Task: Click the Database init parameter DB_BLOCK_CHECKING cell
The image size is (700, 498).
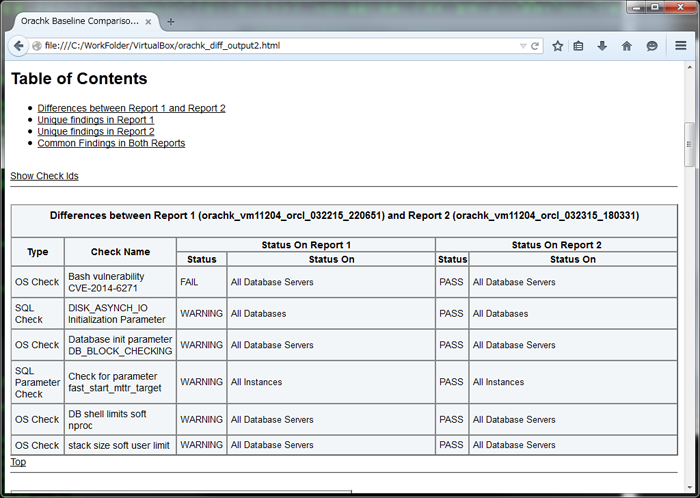Action: 120,345
